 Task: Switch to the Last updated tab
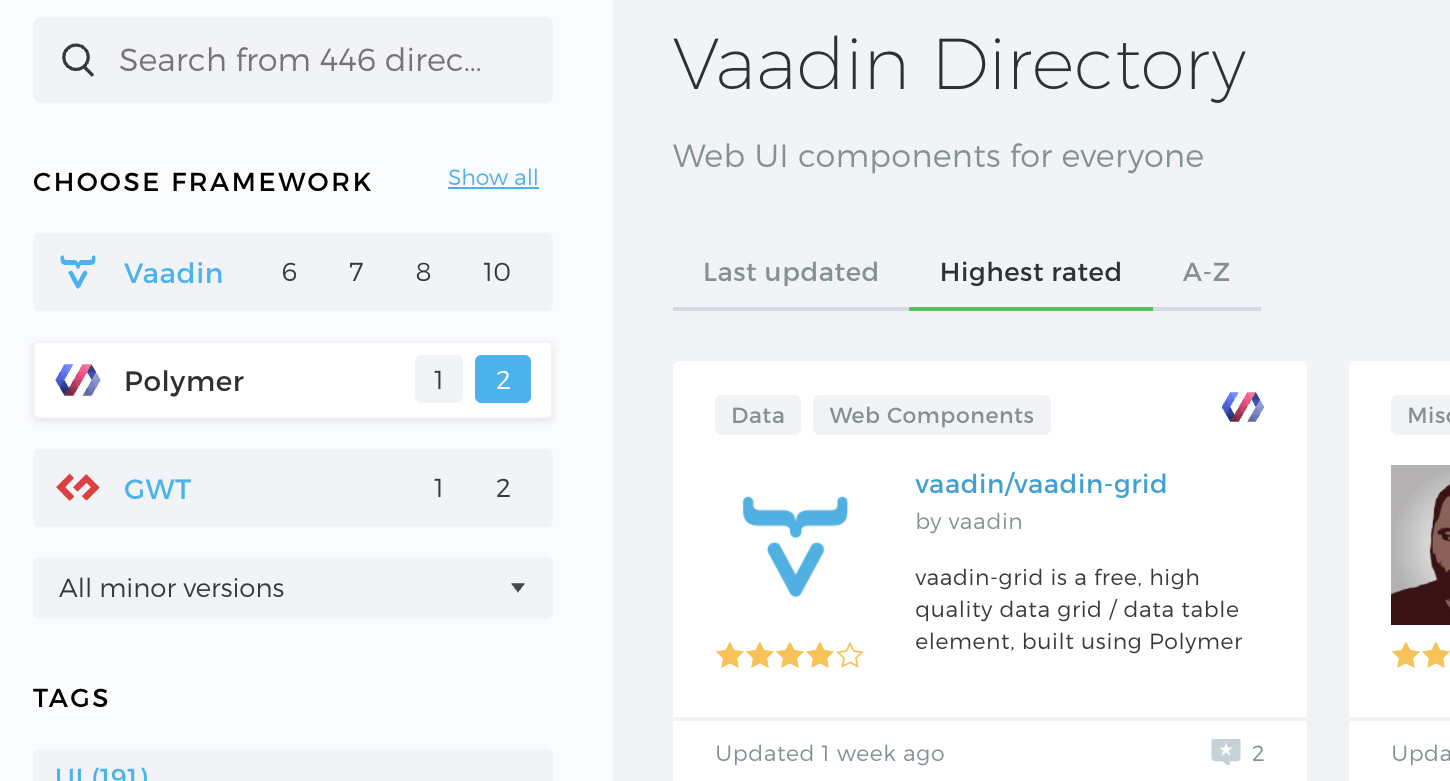(791, 272)
